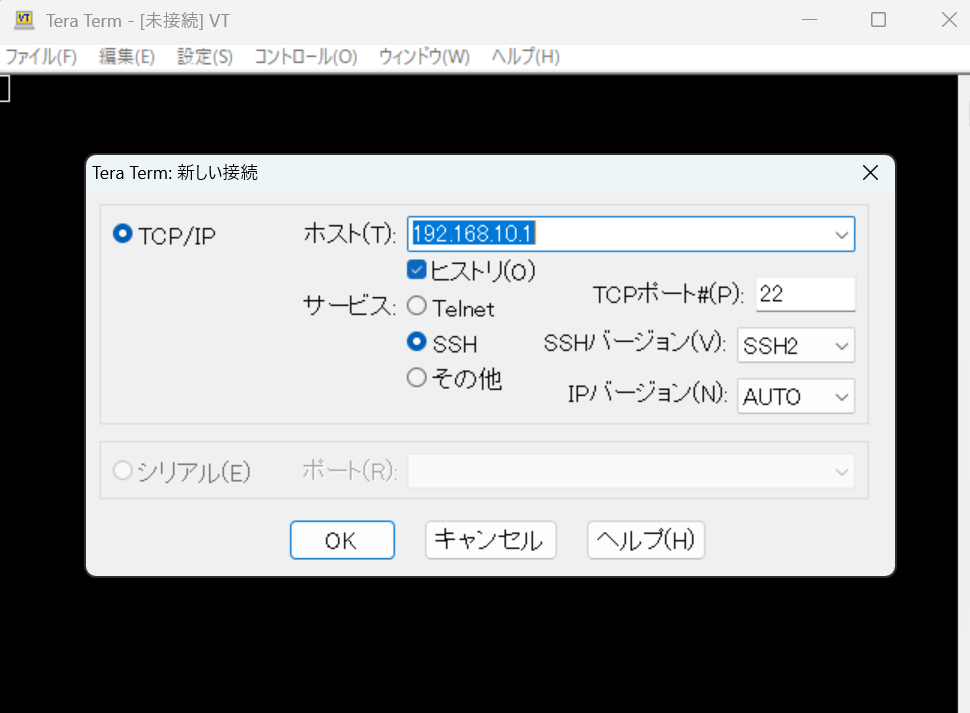This screenshot has width=970, height=713.
Task: Maximize the Tera Term window
Action: click(x=878, y=20)
